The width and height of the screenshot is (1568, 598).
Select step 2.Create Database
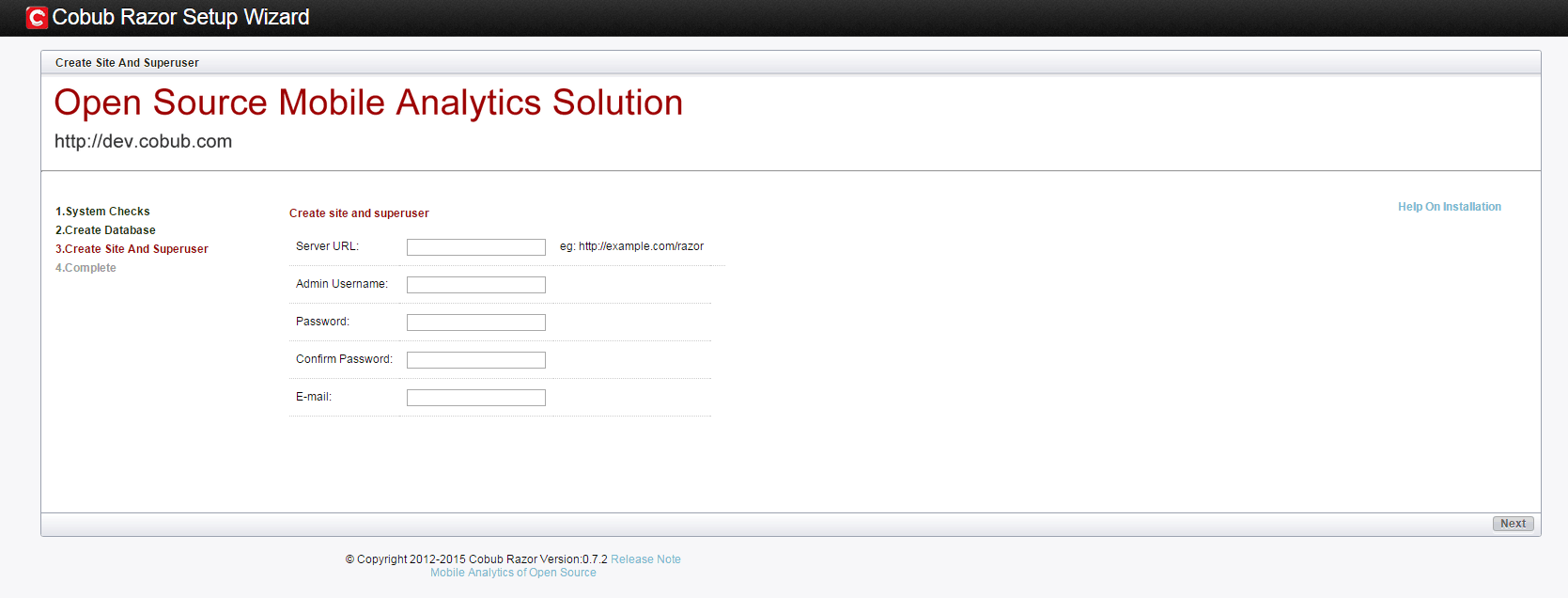tap(105, 230)
